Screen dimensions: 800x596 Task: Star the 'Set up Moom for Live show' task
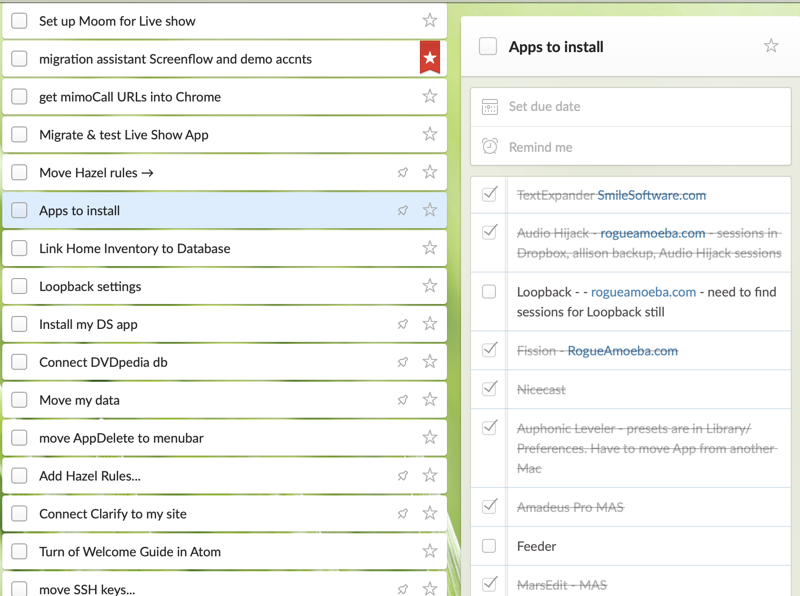pyautogui.click(x=429, y=20)
